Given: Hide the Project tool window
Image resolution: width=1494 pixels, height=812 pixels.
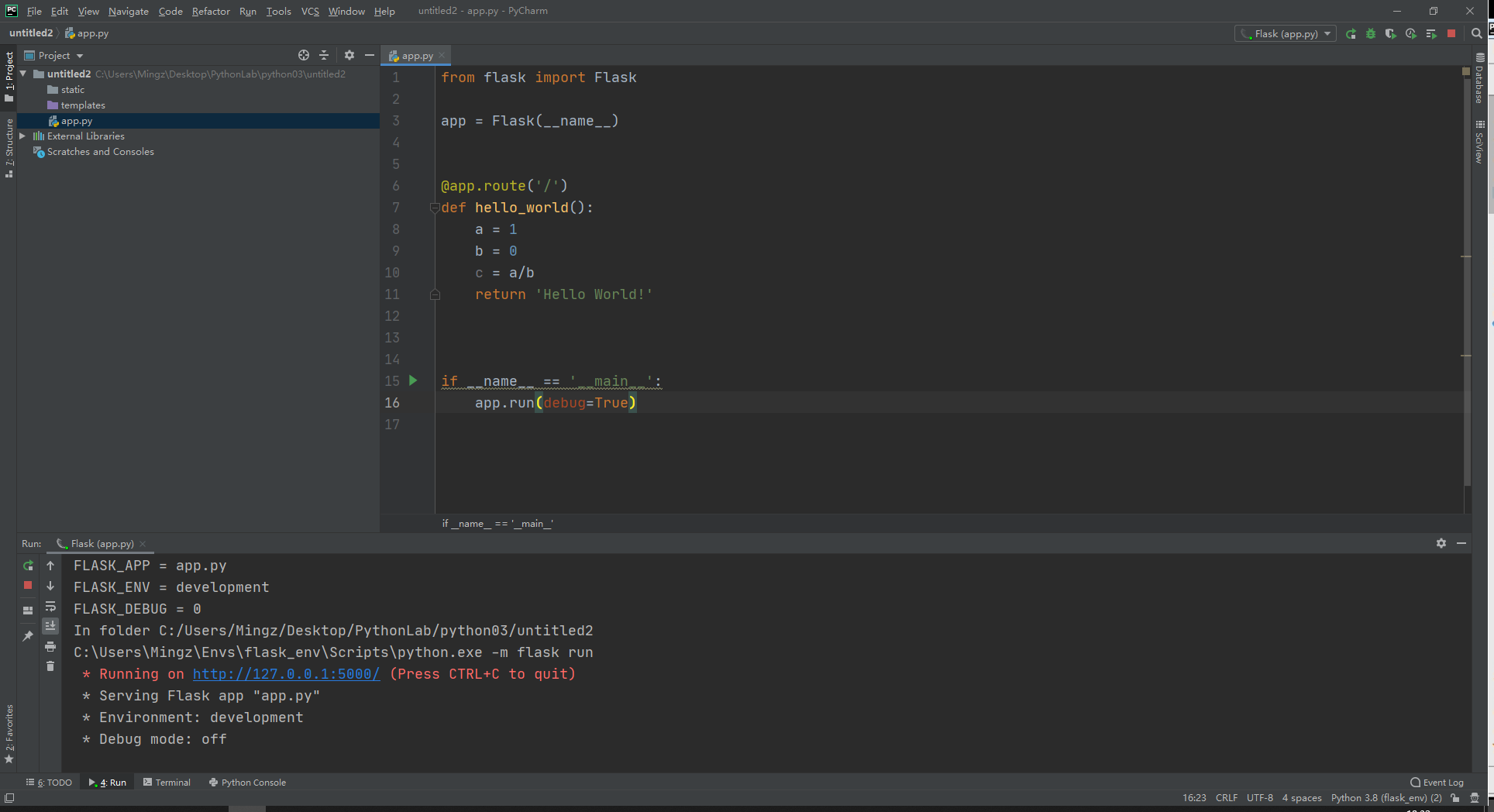Looking at the screenshot, I should (x=370, y=55).
